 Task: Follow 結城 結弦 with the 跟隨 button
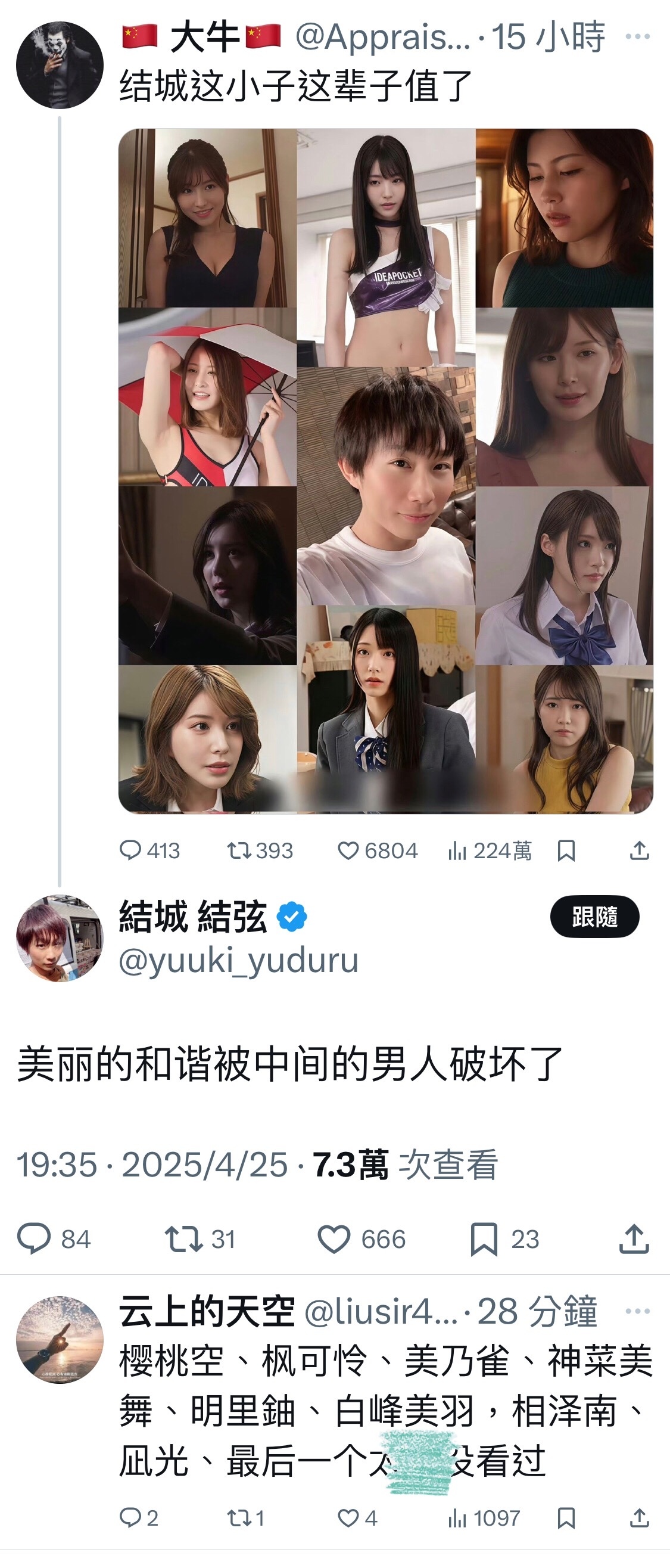[x=594, y=916]
